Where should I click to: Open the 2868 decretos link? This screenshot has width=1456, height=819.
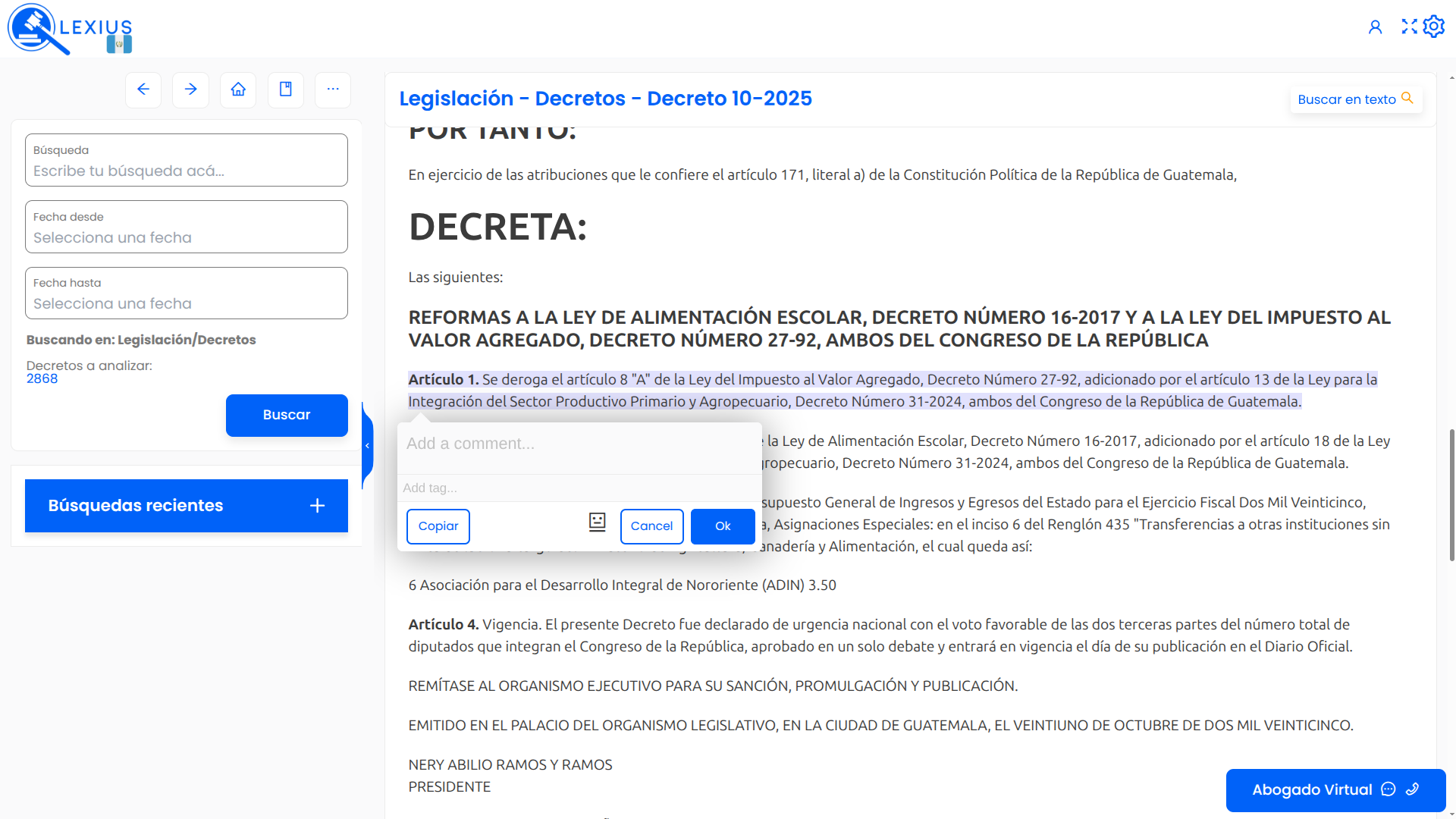click(42, 378)
